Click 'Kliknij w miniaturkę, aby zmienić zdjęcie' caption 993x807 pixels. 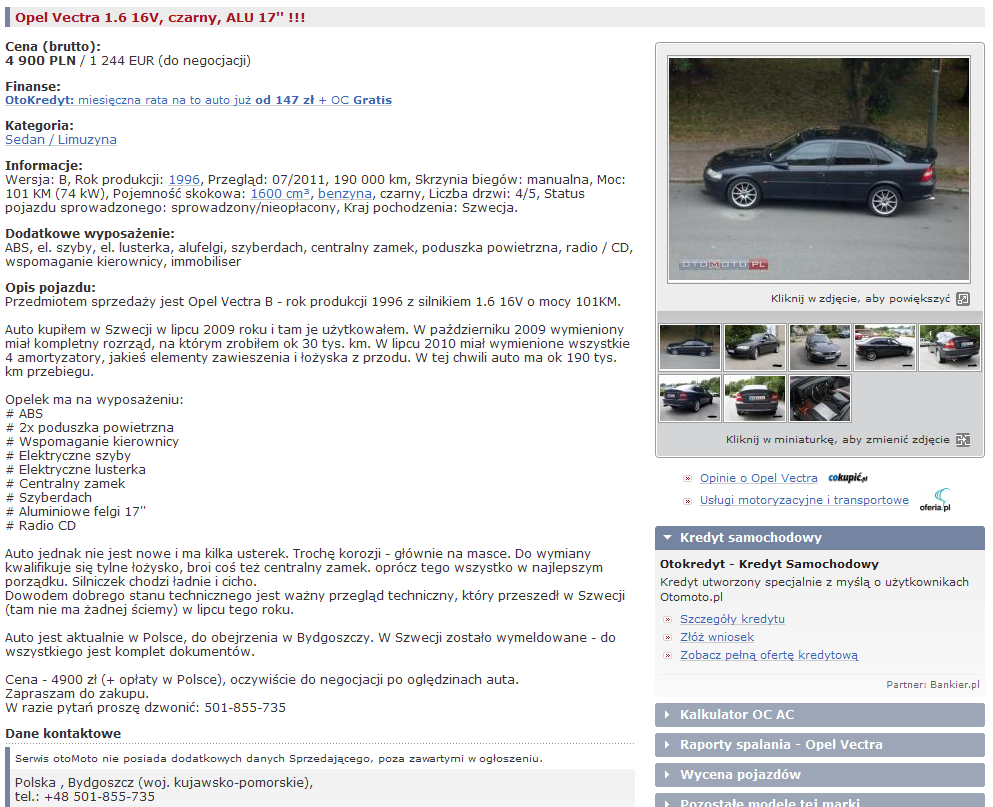pyautogui.click(x=837, y=440)
